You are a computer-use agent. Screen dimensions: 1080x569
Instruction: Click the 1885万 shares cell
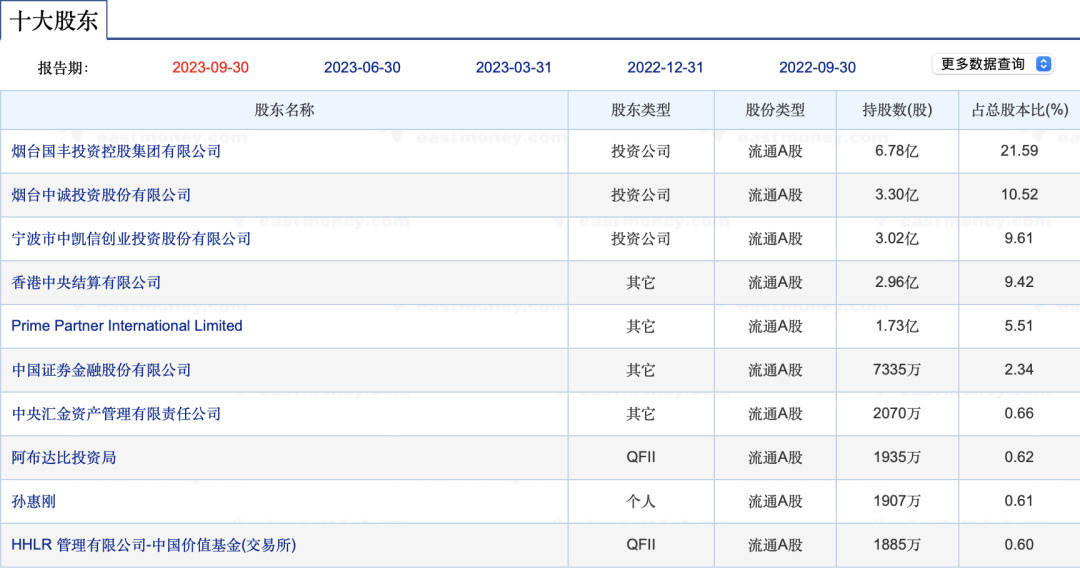pyautogui.click(x=897, y=545)
